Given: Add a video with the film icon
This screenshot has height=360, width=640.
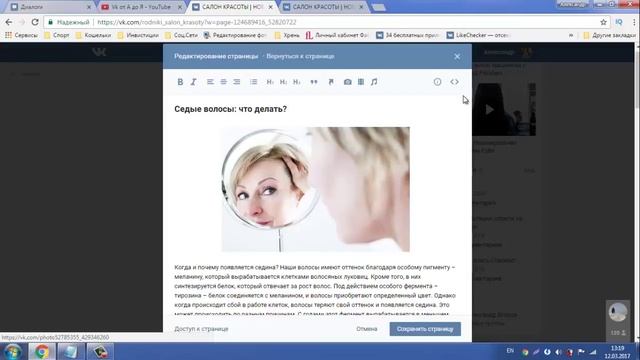Looking at the screenshot, I should (x=361, y=82).
